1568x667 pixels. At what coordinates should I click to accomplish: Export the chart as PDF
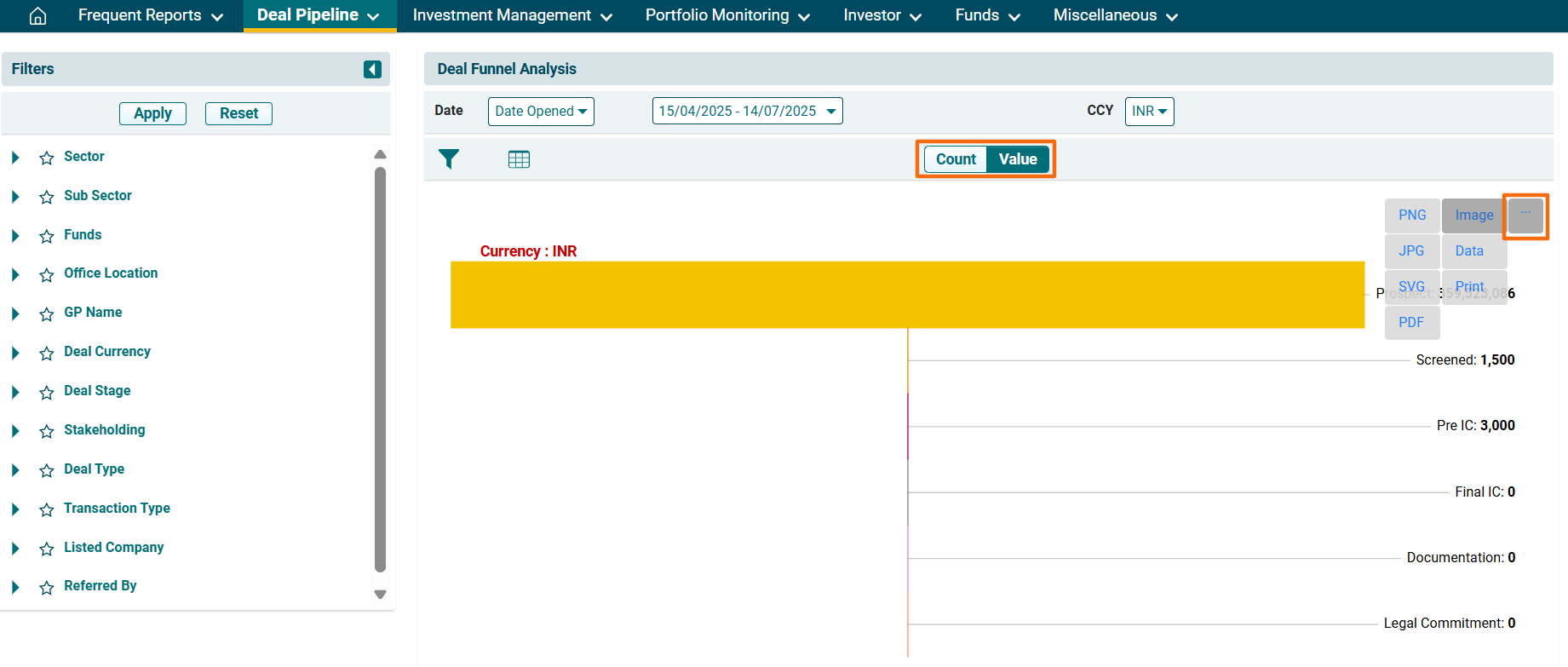(x=1411, y=323)
